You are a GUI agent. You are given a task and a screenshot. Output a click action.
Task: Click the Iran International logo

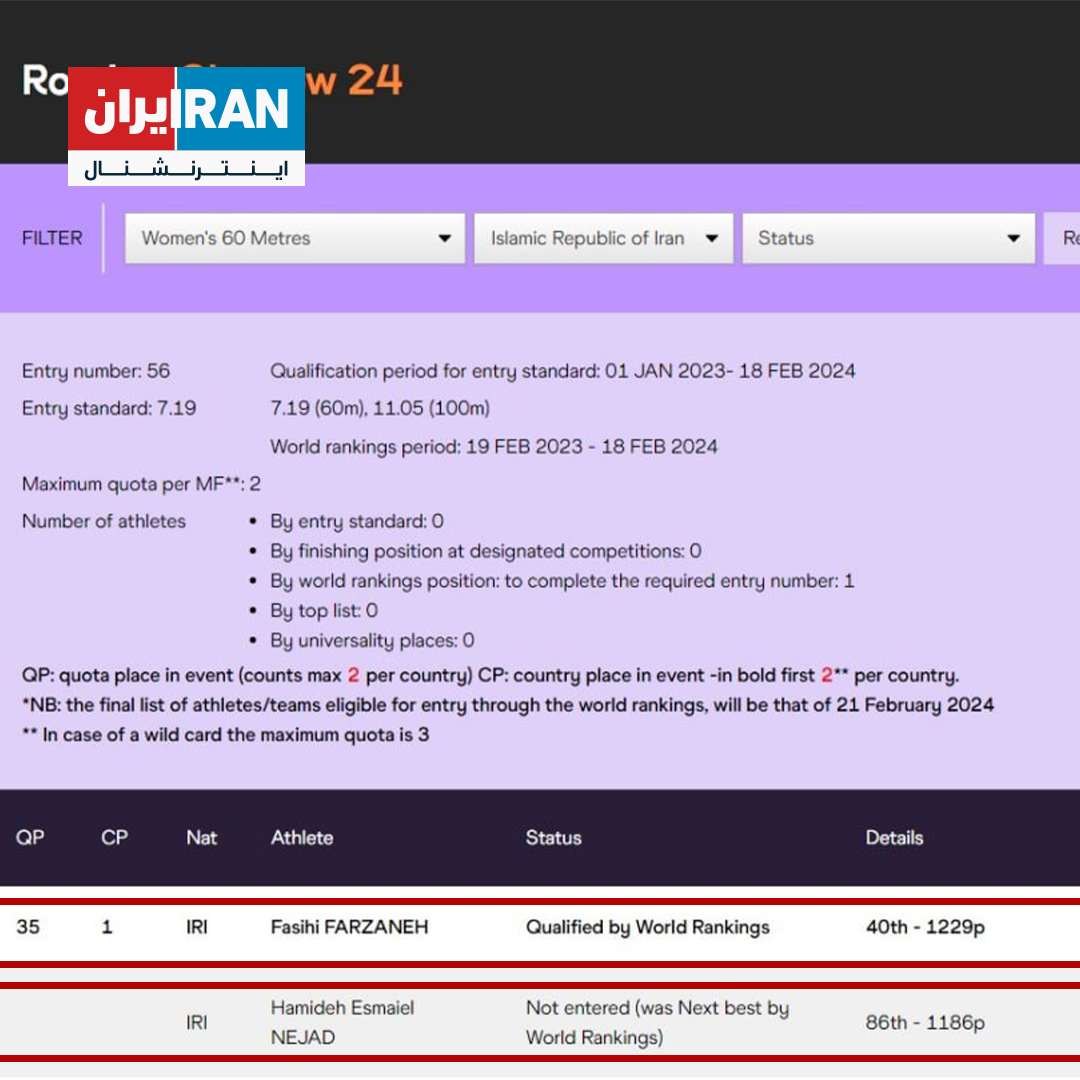(186, 124)
